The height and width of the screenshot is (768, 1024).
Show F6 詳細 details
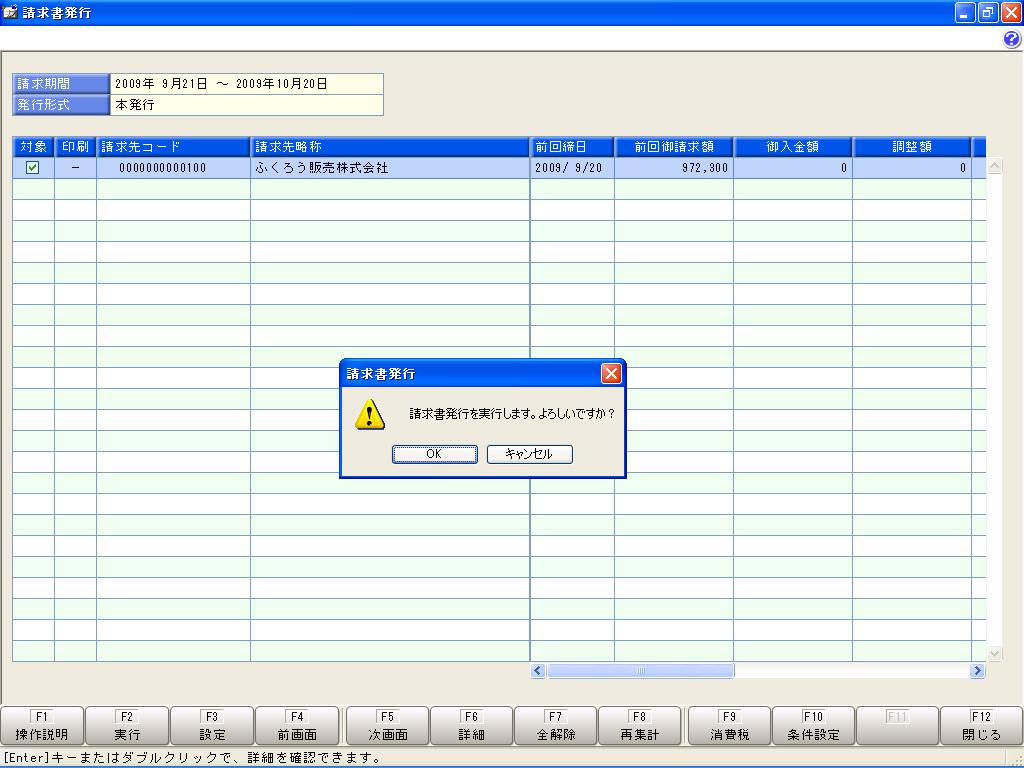coord(472,726)
